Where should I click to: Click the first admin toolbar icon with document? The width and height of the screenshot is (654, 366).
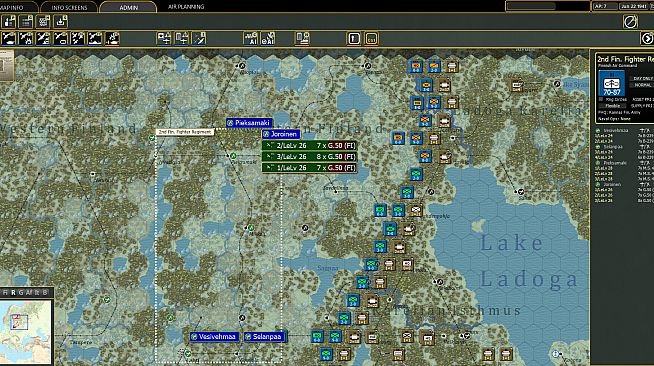click(9, 22)
